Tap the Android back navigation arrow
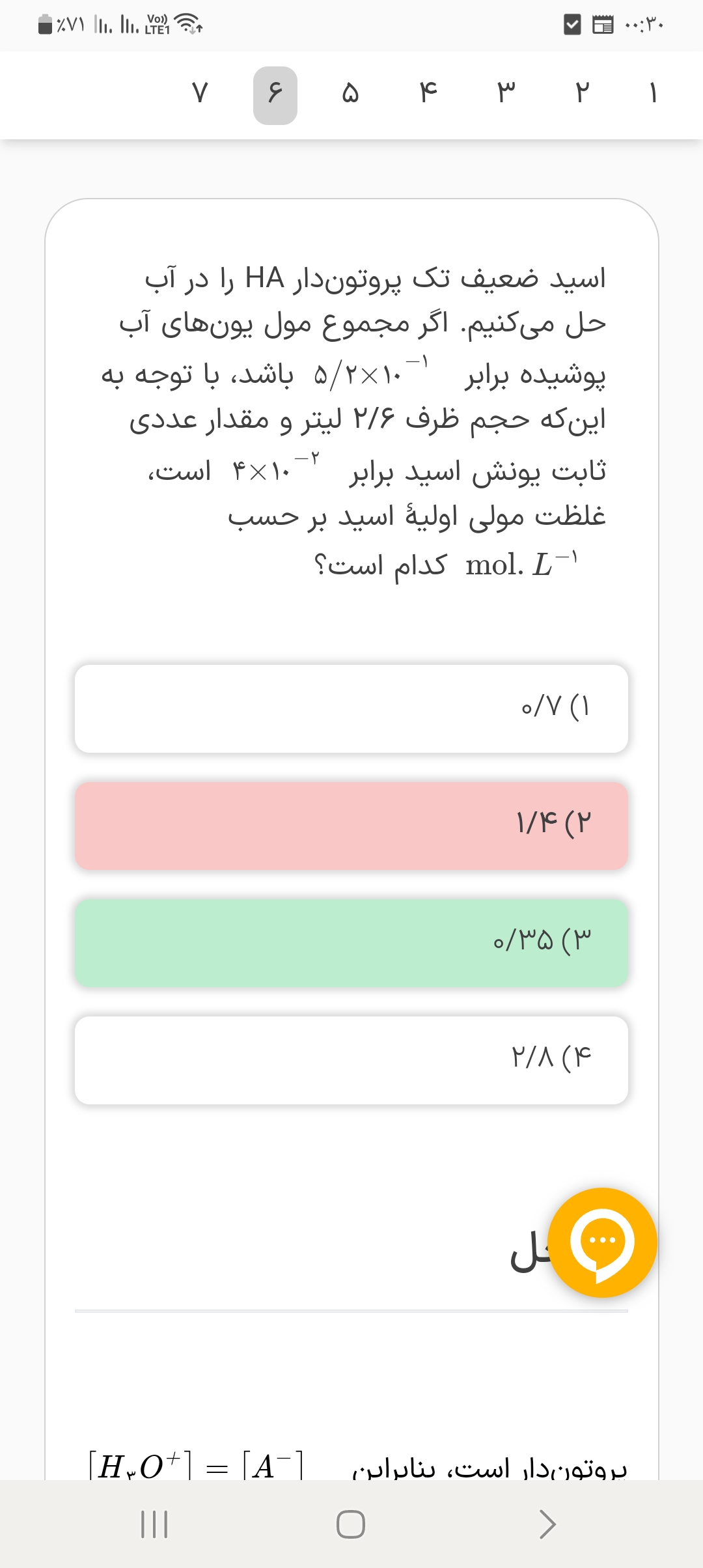The width and height of the screenshot is (703, 1568). point(547,1524)
